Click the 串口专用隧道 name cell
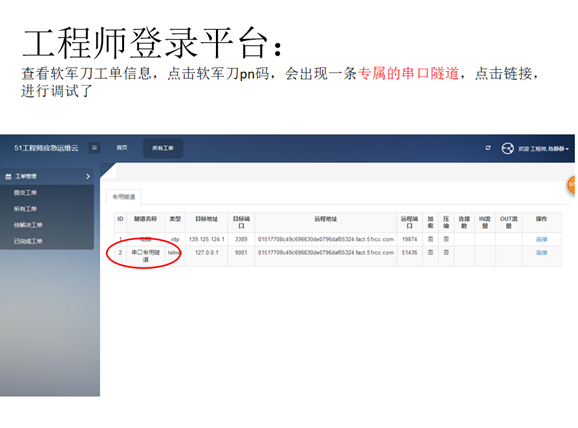Image resolution: width=578 pixels, height=428 pixels. [x=146, y=256]
